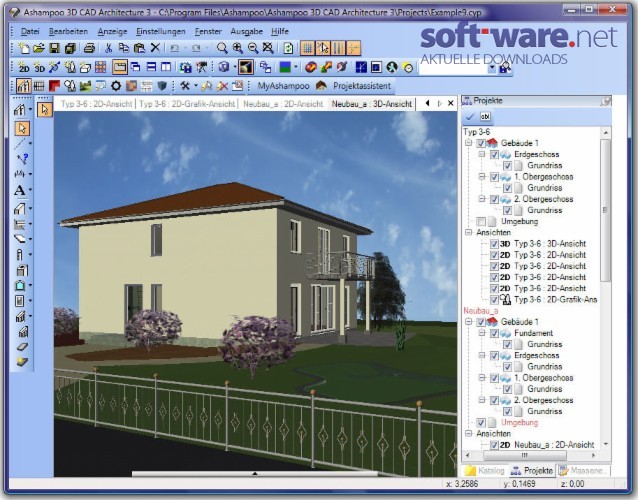
Task: Open the Ausgabe menu
Action: (247, 31)
